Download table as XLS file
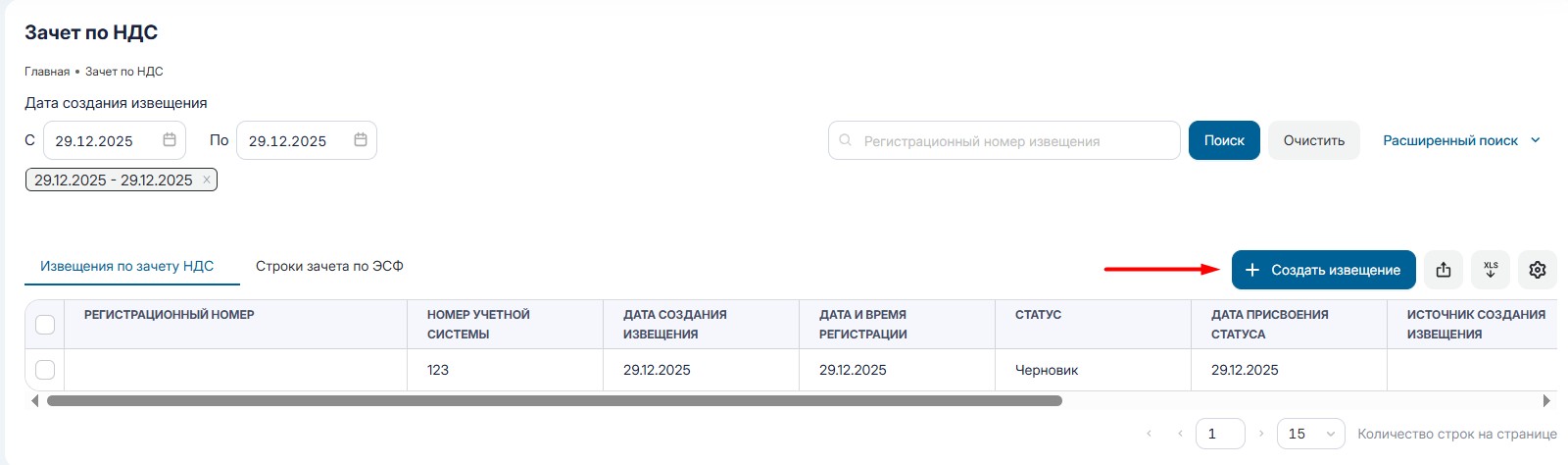This screenshot has width=1568, height=465. (1491, 270)
